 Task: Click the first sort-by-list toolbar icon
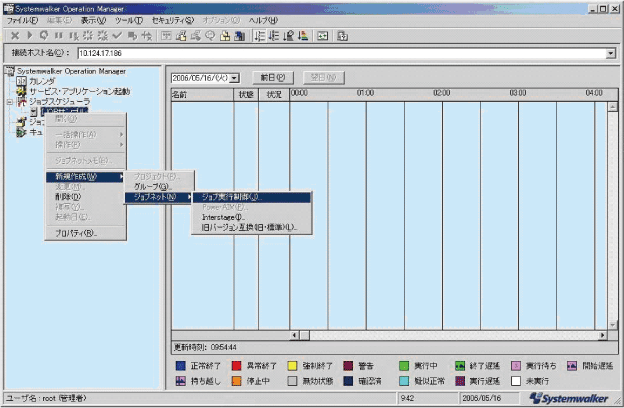260,36
